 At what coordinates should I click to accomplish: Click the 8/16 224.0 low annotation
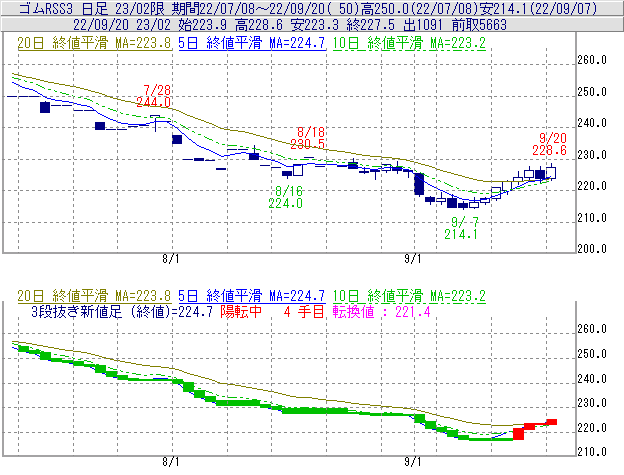click(x=285, y=197)
